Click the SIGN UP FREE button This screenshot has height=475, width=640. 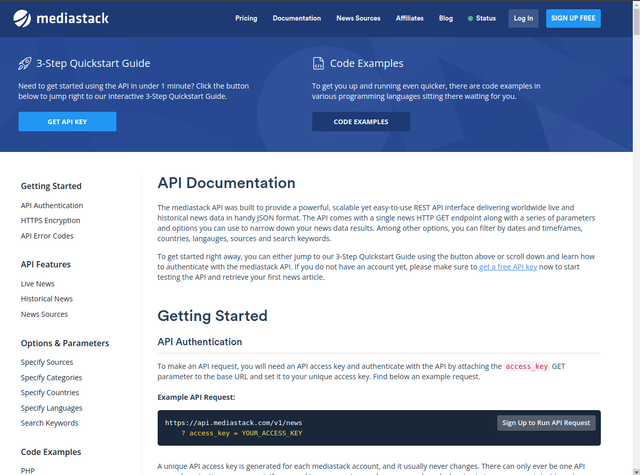tap(573, 18)
